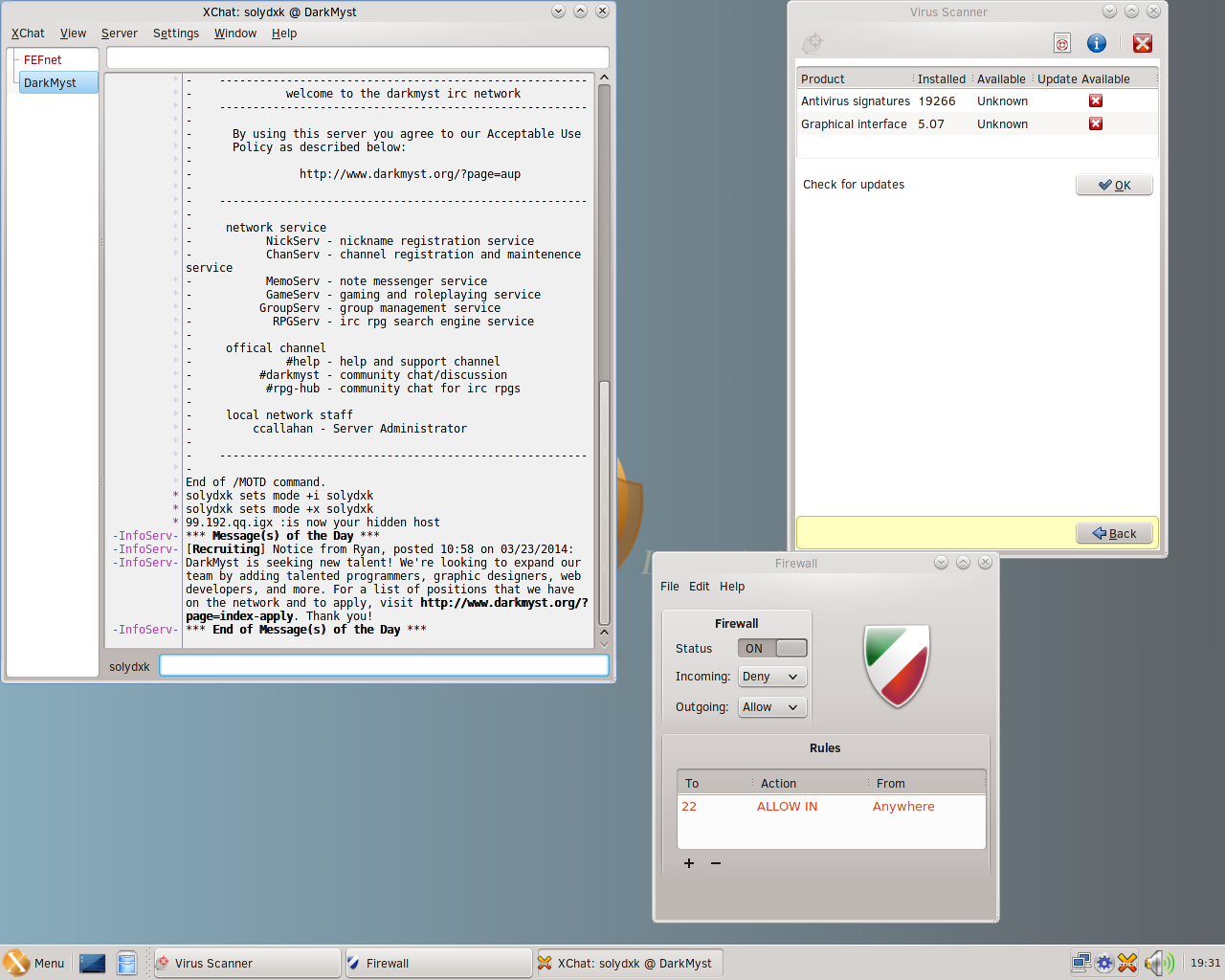Click the red X status icon for Graphical interface
Screen dimensions: 1225x980
(1096, 123)
